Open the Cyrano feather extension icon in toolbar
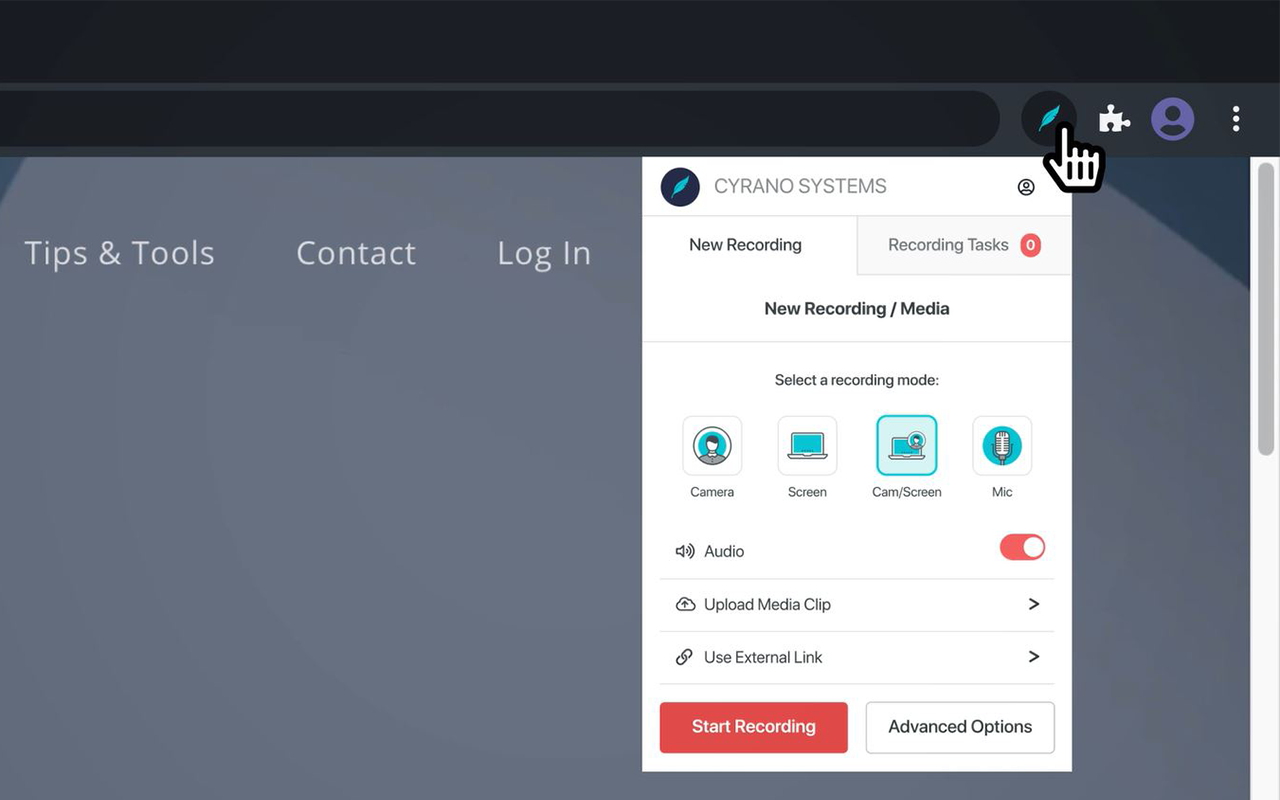The width and height of the screenshot is (1280, 800). 1049,120
